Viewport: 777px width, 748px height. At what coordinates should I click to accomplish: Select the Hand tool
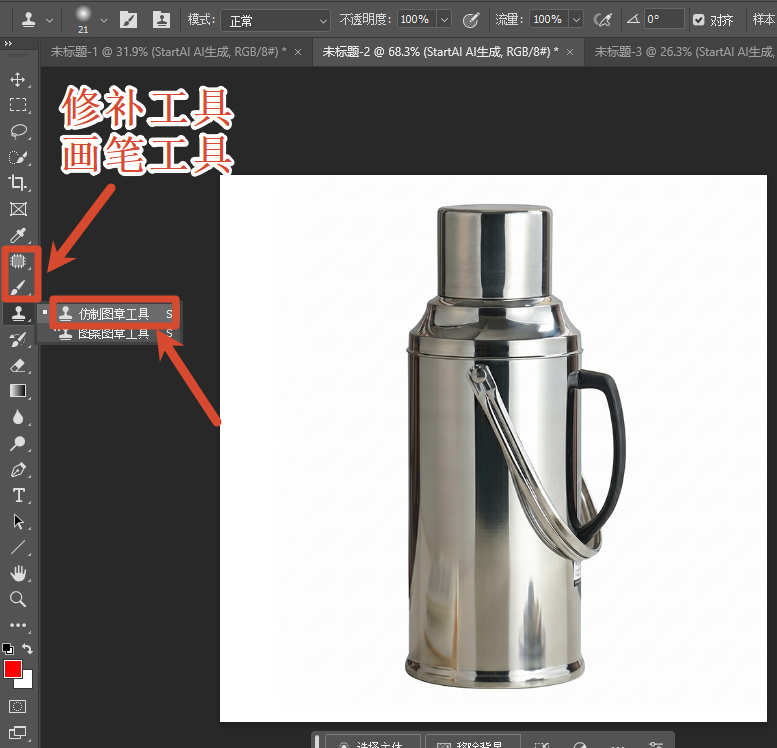[x=18, y=574]
